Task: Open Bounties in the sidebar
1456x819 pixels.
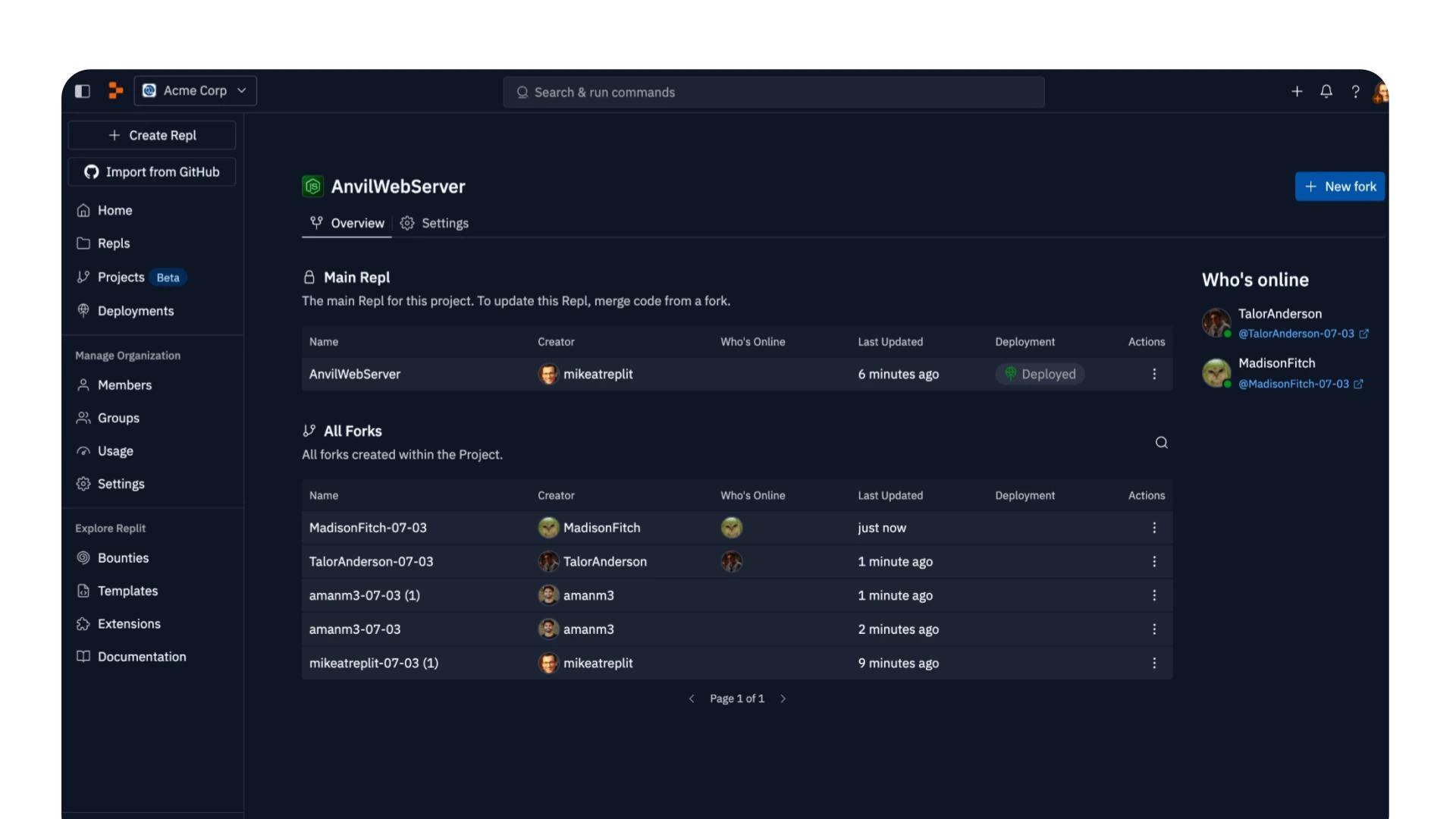Action: [123, 558]
